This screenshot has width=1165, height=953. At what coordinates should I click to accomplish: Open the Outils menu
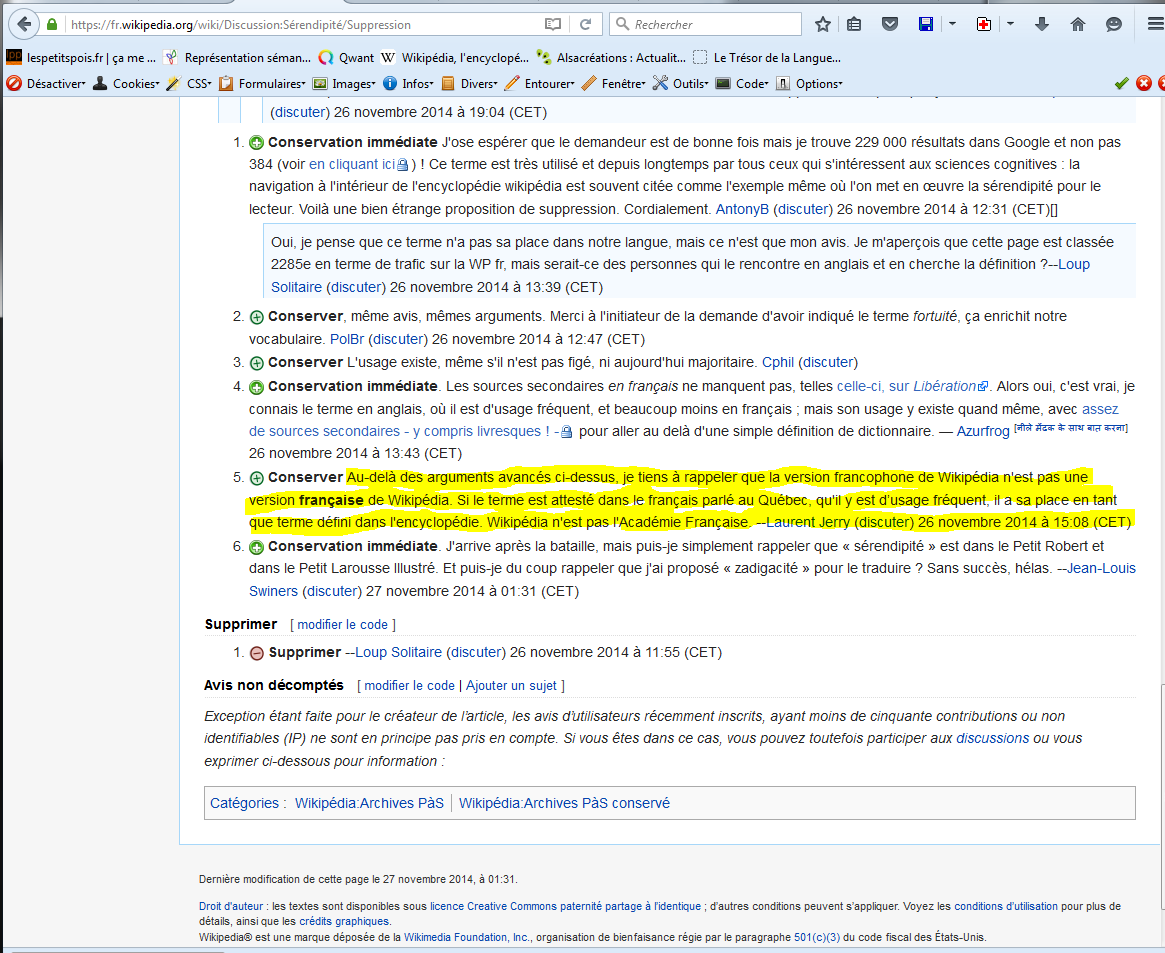[681, 84]
